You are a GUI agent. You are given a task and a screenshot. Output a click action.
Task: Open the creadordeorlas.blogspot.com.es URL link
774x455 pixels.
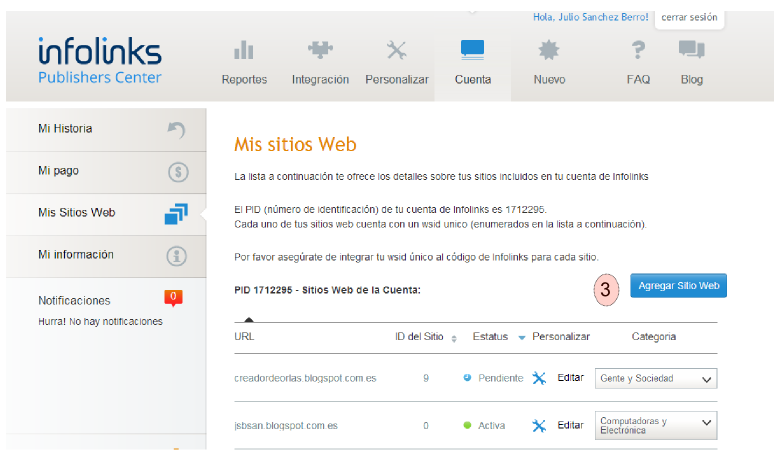[305, 379]
